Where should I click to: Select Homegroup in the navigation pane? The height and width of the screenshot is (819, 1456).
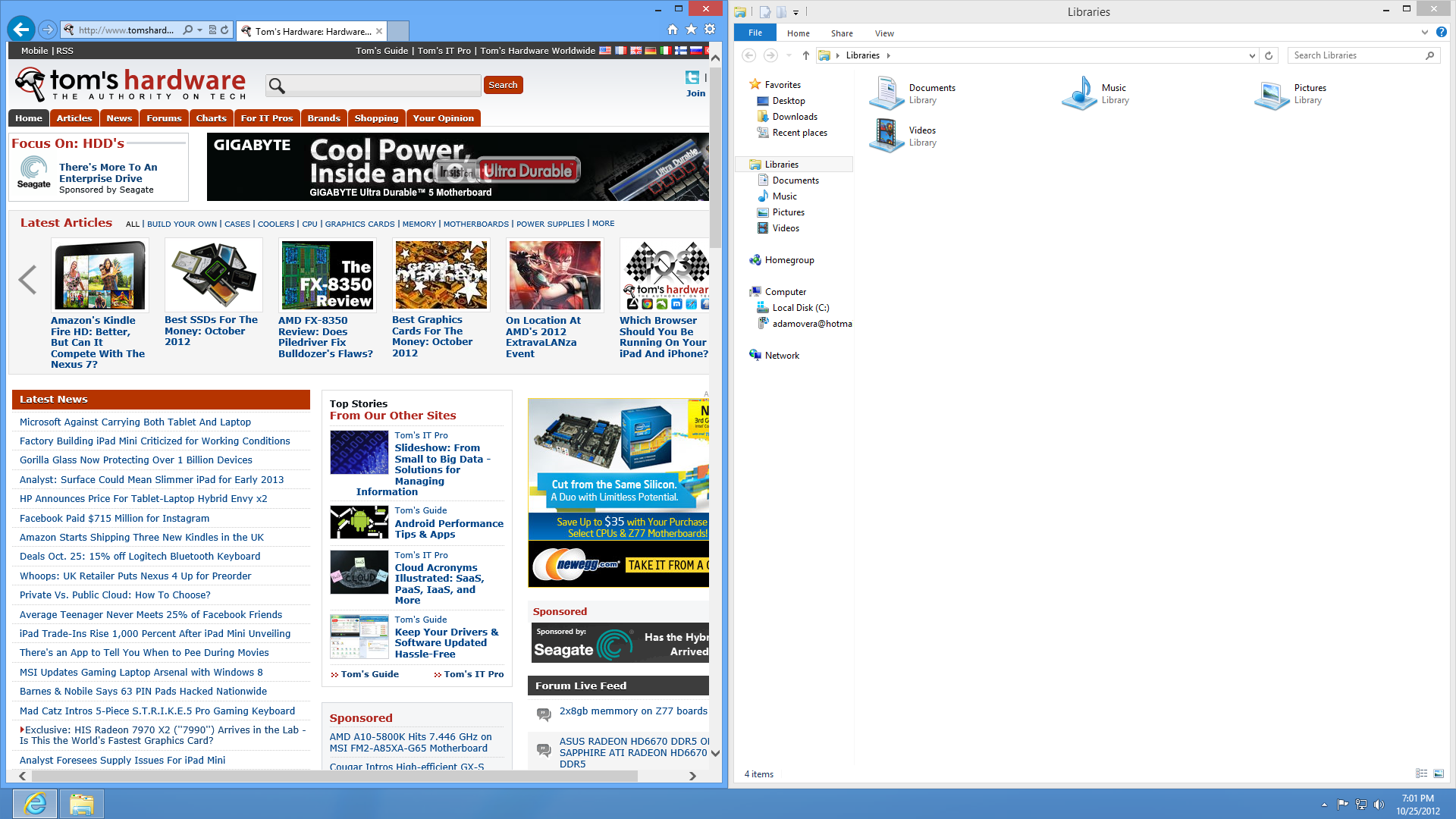point(789,260)
